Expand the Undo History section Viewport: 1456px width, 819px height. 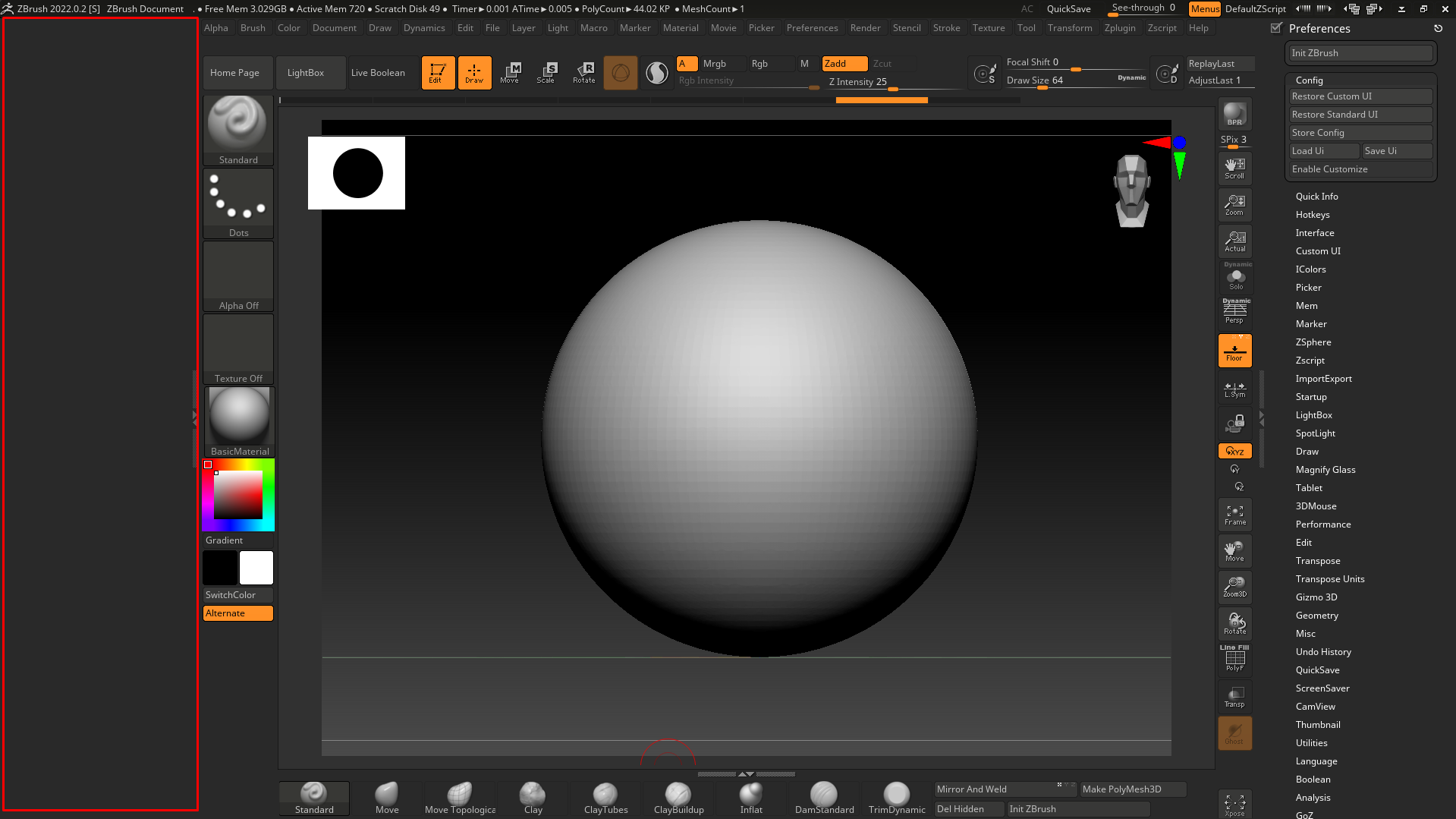tap(1323, 652)
